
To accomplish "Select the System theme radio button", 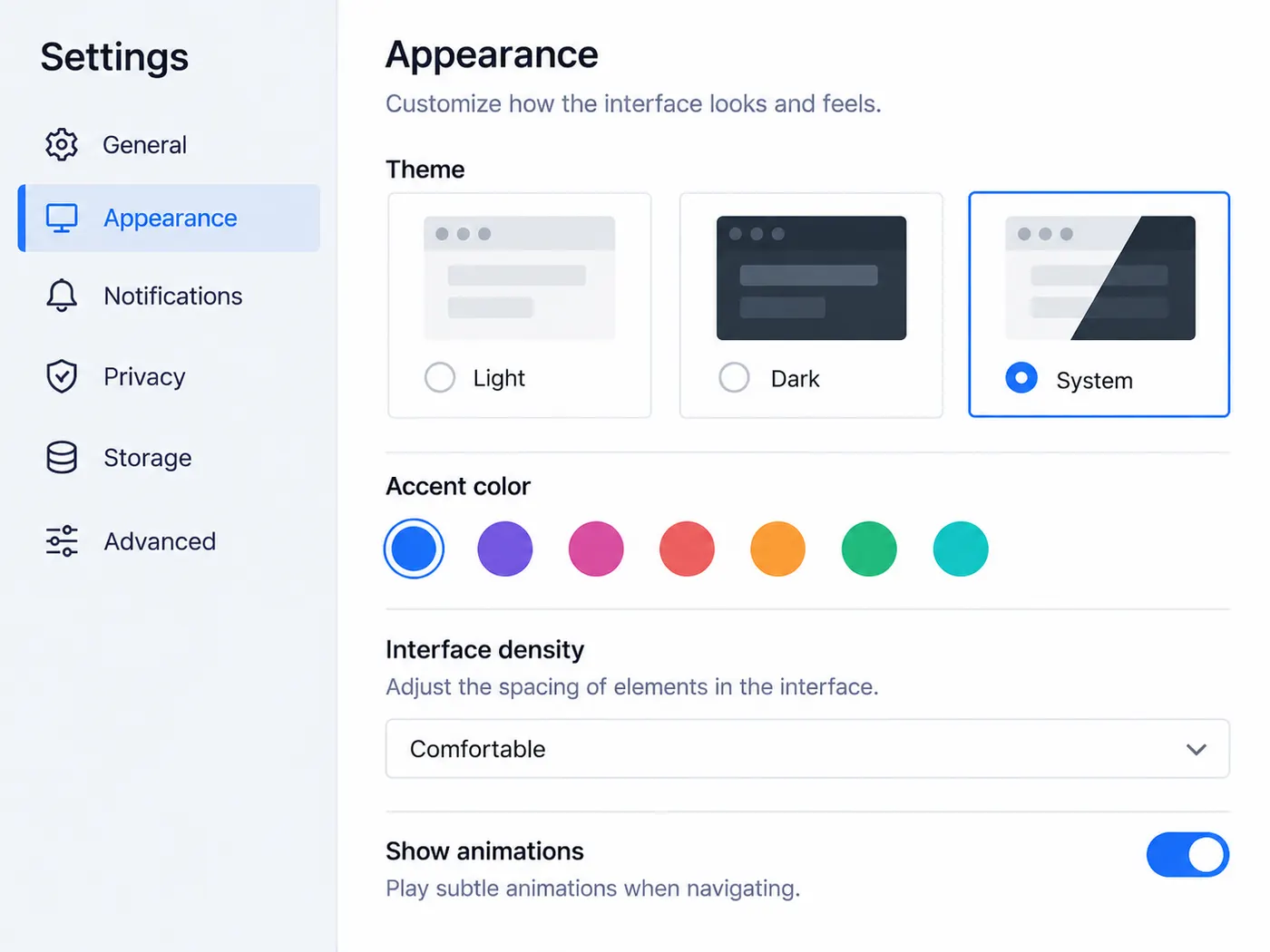I will (x=1021, y=377).
